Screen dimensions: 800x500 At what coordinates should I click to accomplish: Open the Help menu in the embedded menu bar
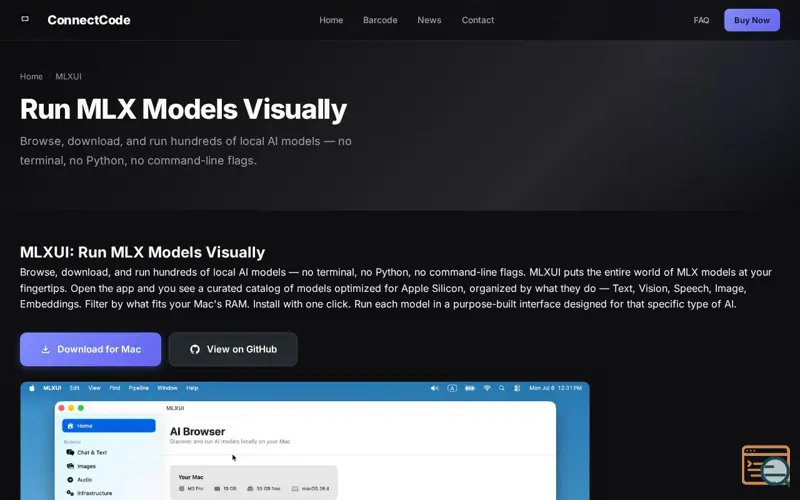click(192, 388)
